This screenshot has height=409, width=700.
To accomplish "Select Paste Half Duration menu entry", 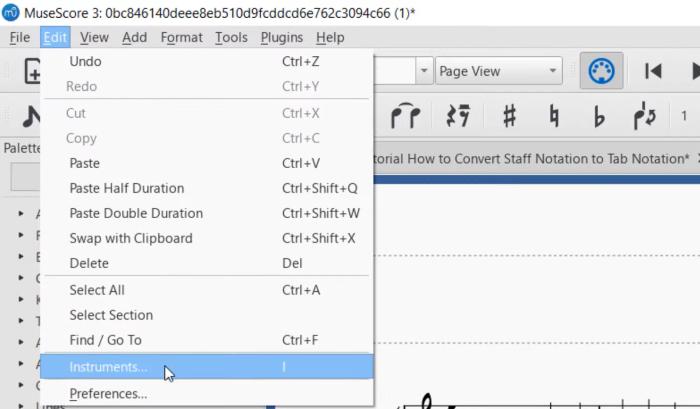I will pos(126,188).
